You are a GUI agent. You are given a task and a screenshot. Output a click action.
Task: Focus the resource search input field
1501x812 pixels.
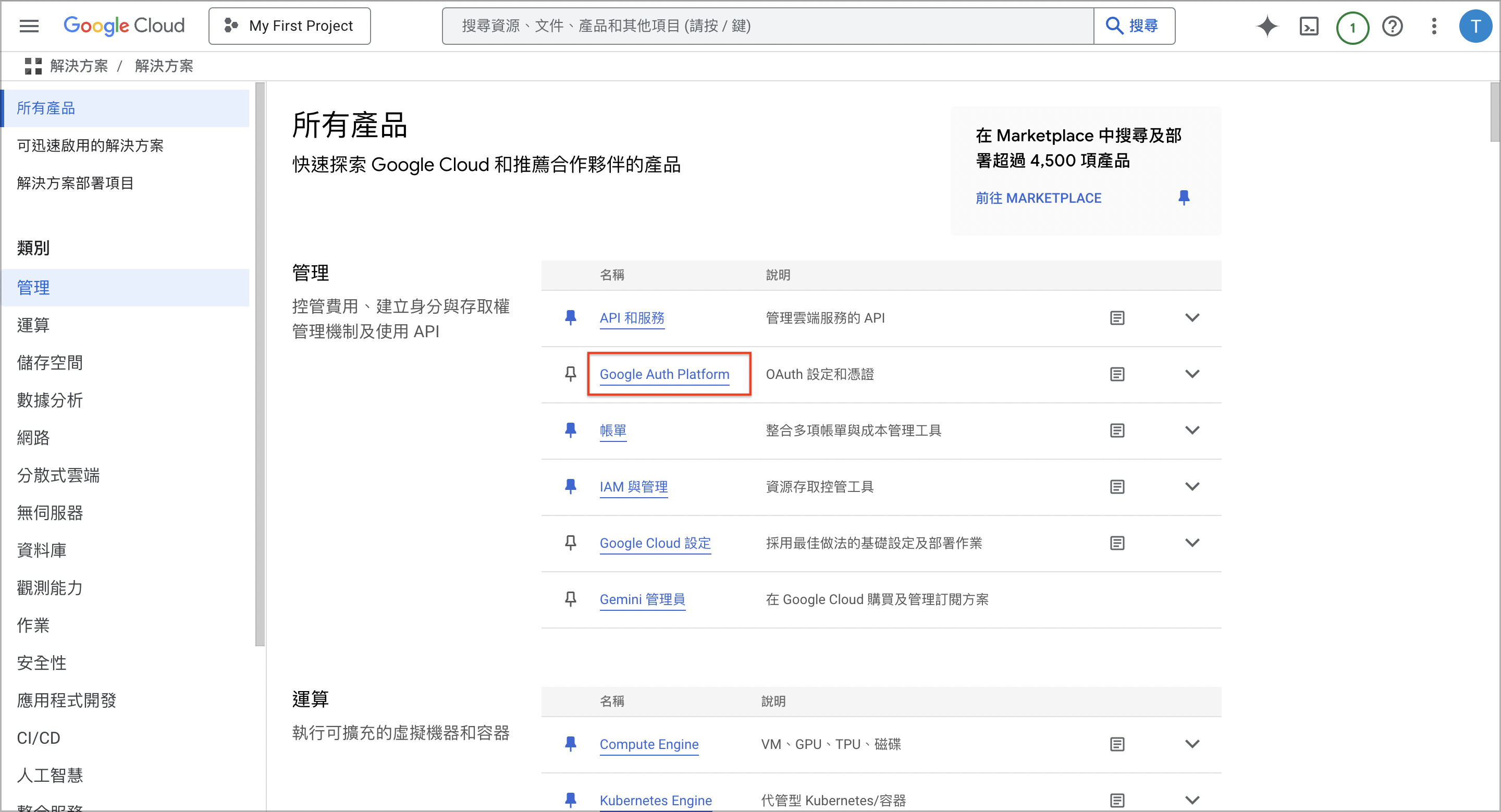coord(767,26)
